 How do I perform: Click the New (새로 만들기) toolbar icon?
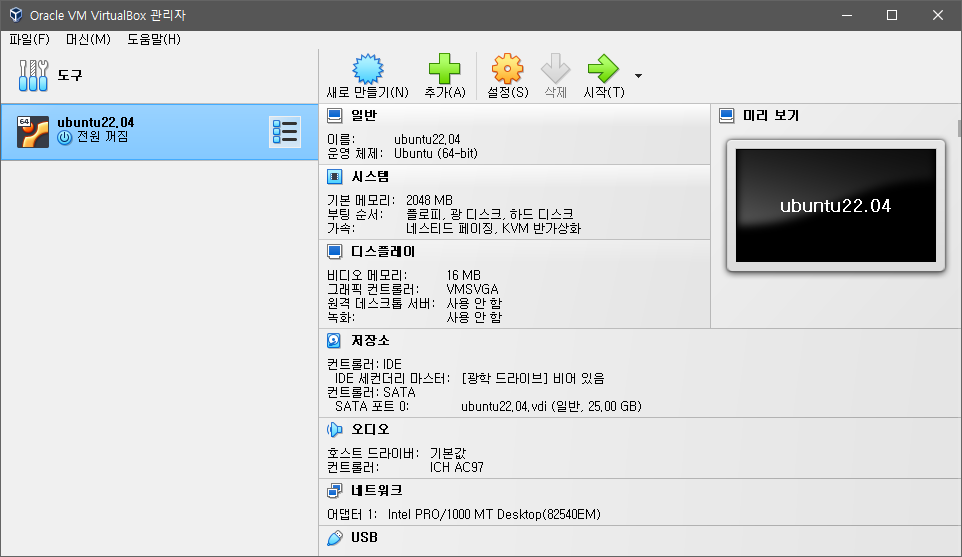pos(367,69)
